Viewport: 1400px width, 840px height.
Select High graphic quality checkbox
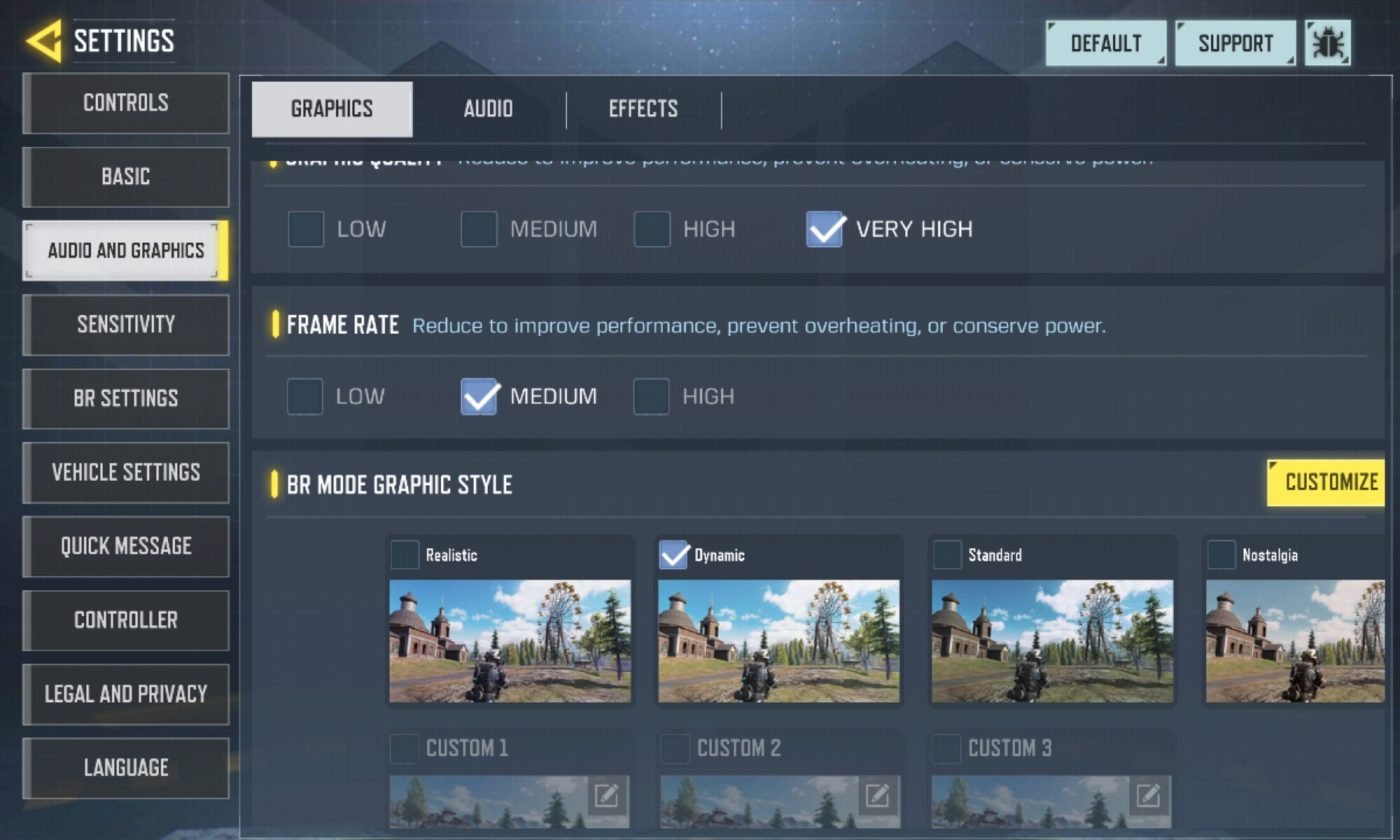pos(652,229)
